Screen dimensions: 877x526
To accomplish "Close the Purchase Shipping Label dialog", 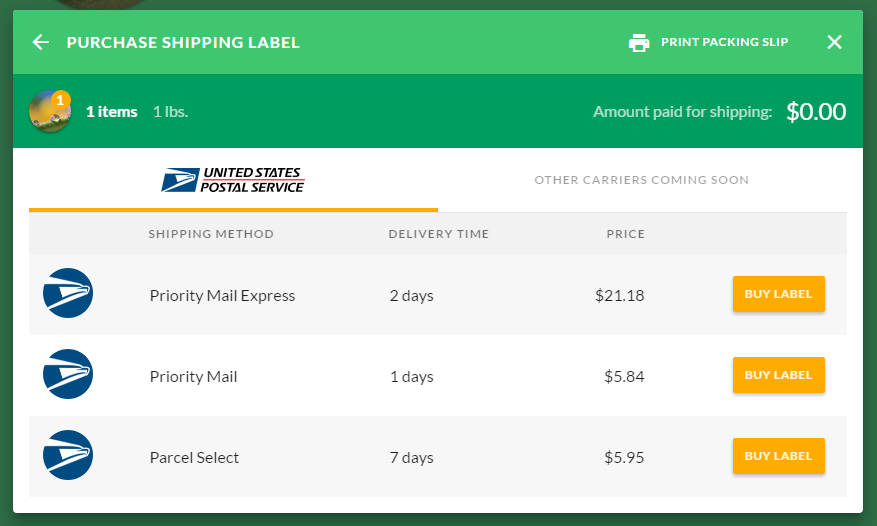I will [835, 42].
